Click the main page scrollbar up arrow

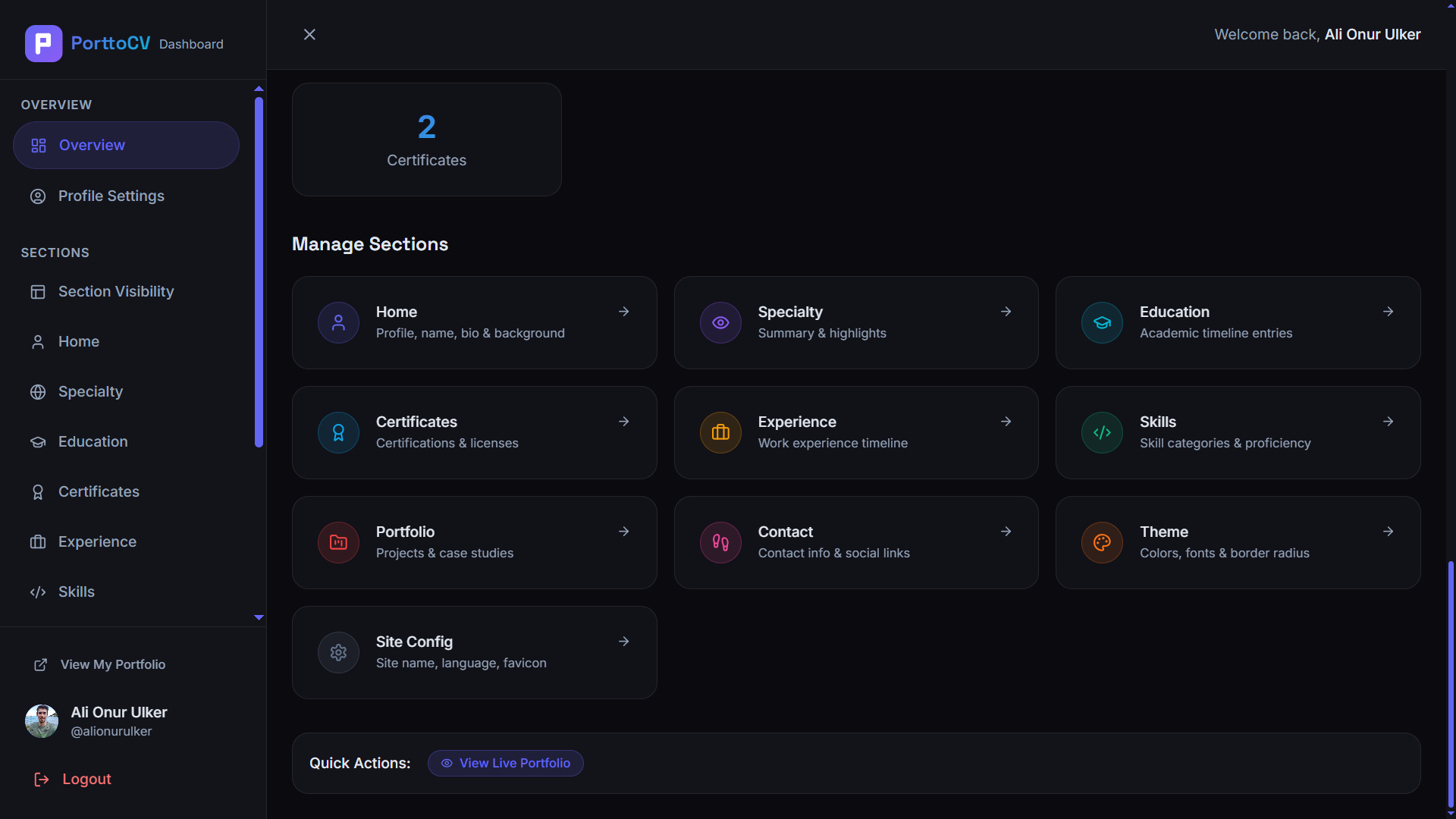(x=1451, y=5)
